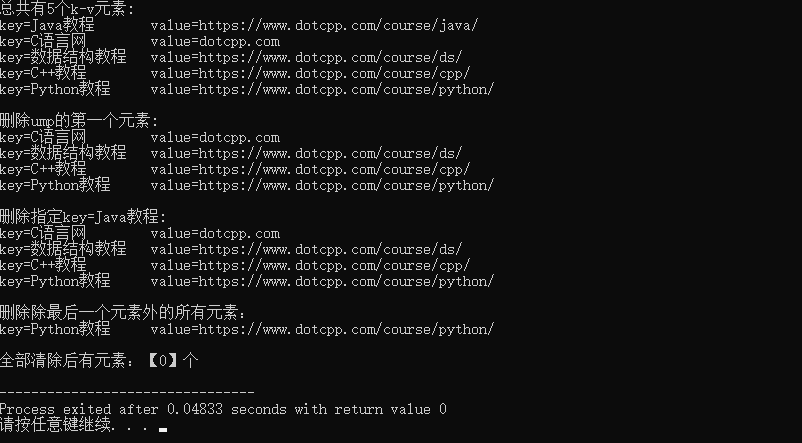The image size is (802, 443).
Task: Click the "key=Java教程" entry in first list
Action: click(x=47, y=25)
